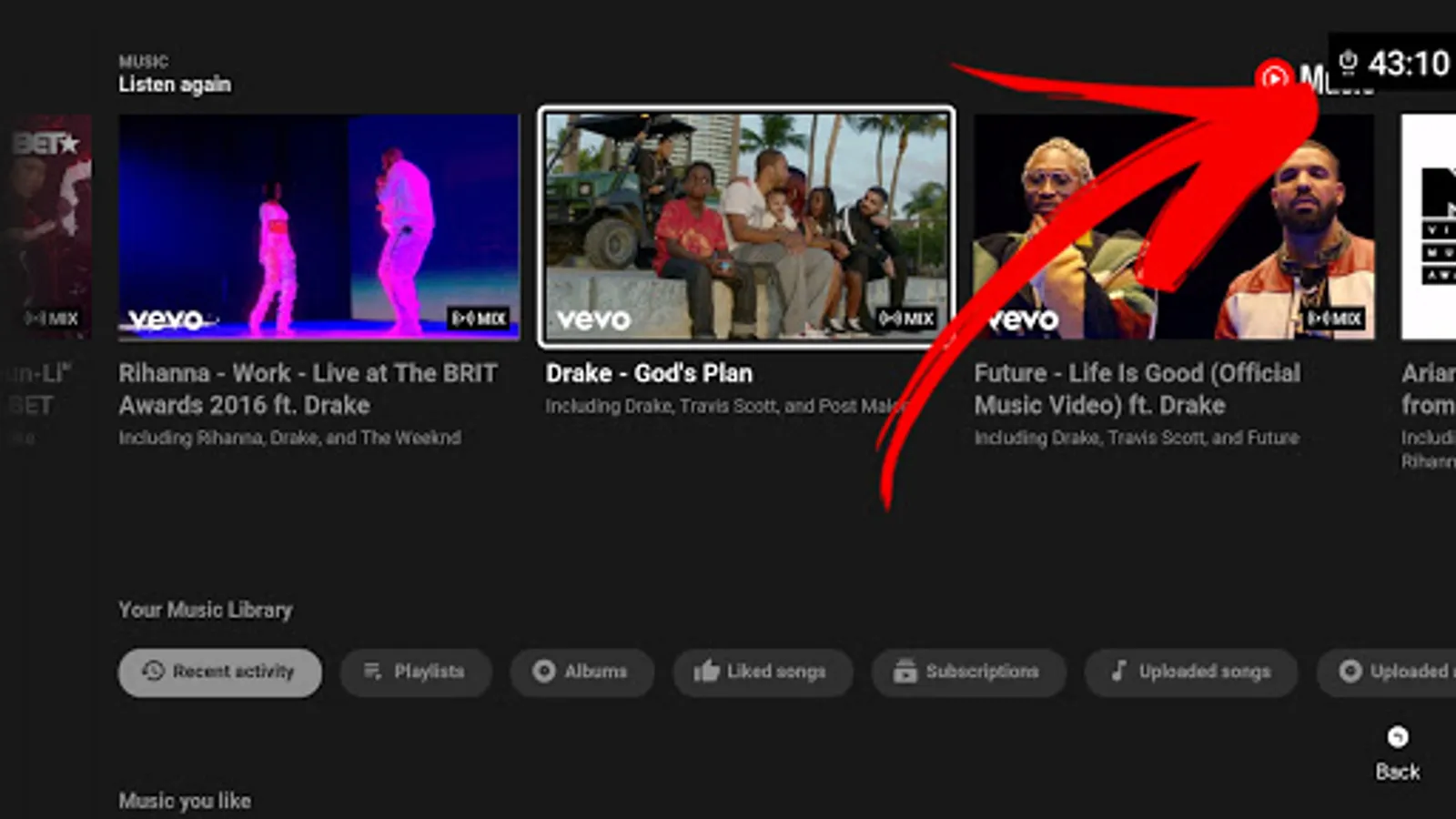Image resolution: width=1456 pixels, height=819 pixels.
Task: Click "Including Drake, Travis Scott, and Future"
Action: click(1137, 438)
